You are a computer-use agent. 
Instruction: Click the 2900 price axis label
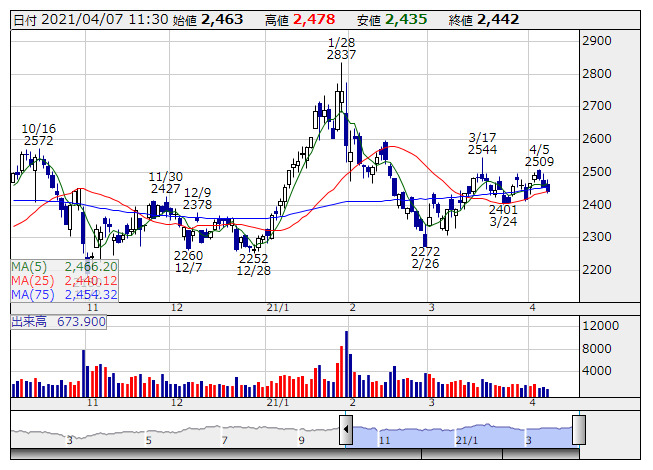597,41
